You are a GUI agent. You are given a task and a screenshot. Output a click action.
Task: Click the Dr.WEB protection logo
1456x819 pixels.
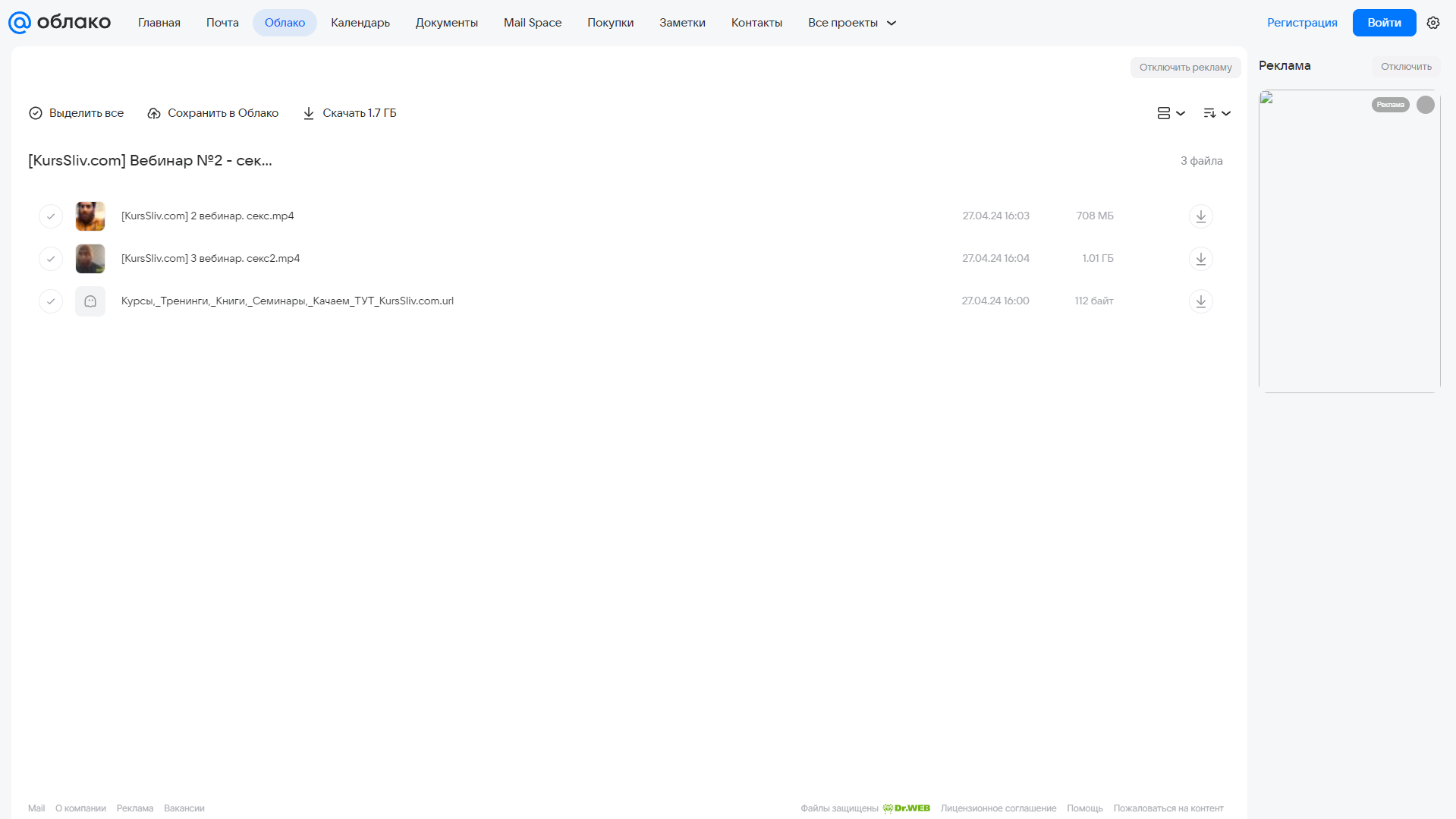pyautogui.click(x=907, y=808)
